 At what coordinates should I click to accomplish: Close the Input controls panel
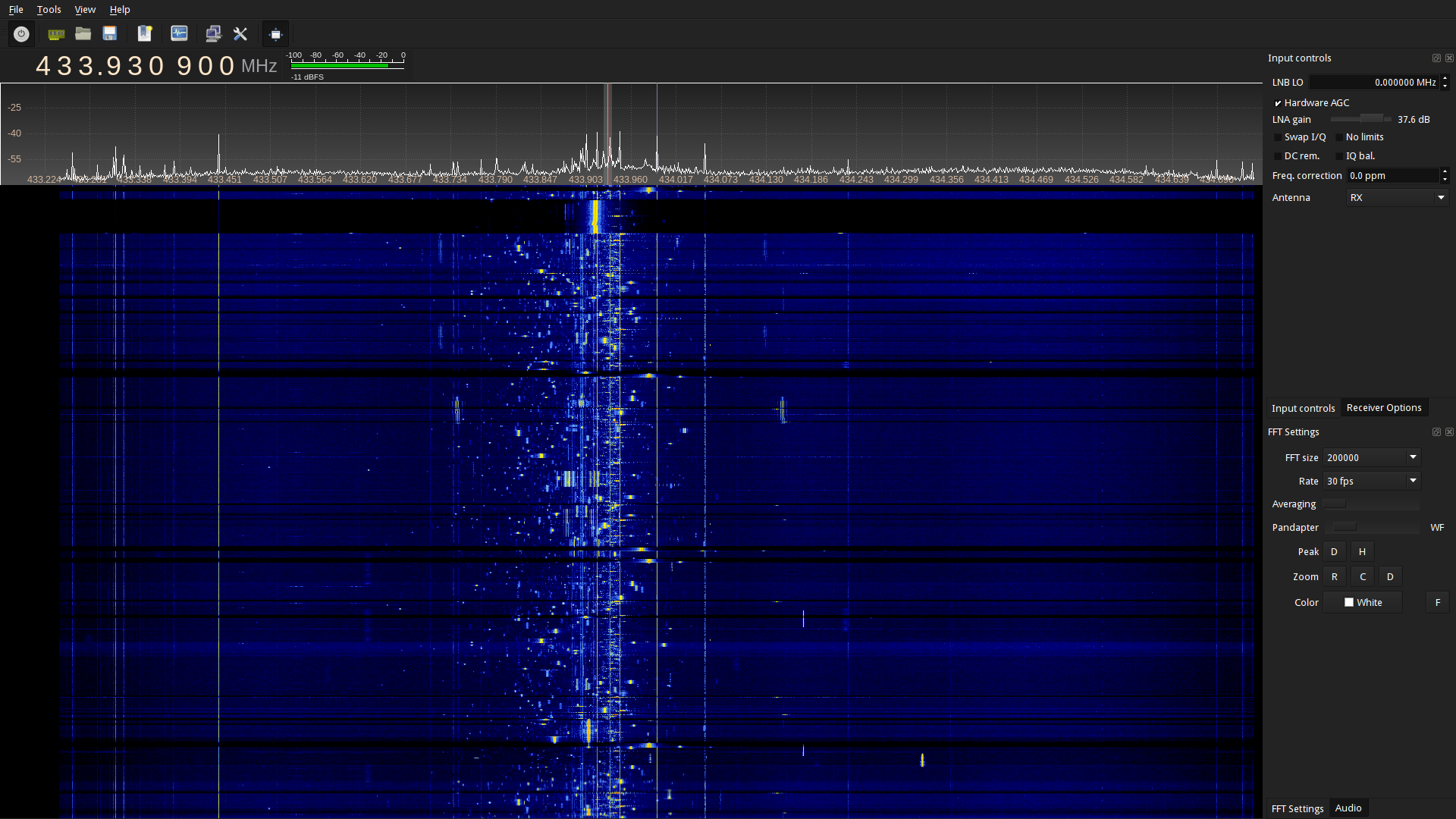(1449, 58)
